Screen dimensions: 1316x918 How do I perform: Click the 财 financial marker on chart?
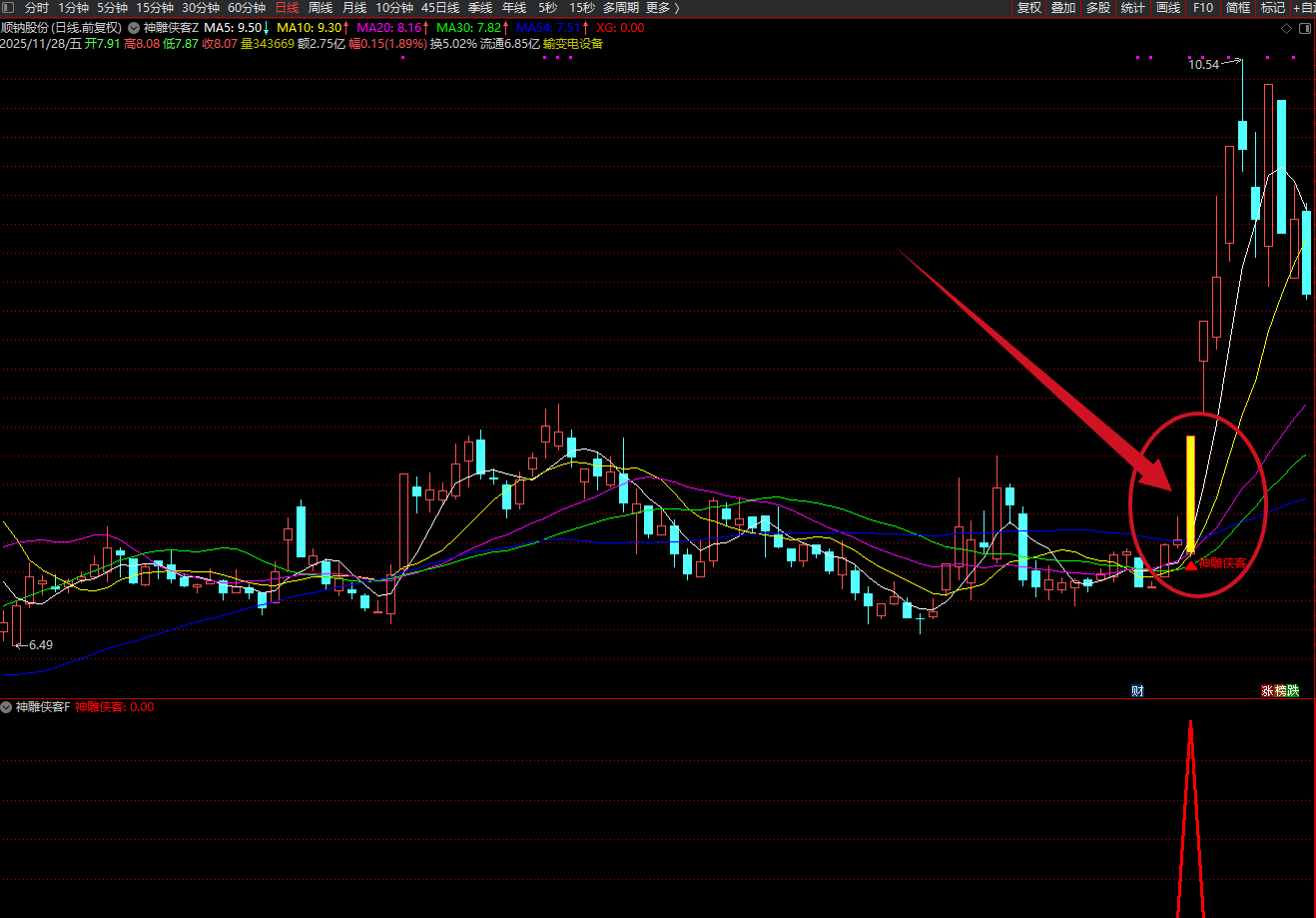(1137, 690)
